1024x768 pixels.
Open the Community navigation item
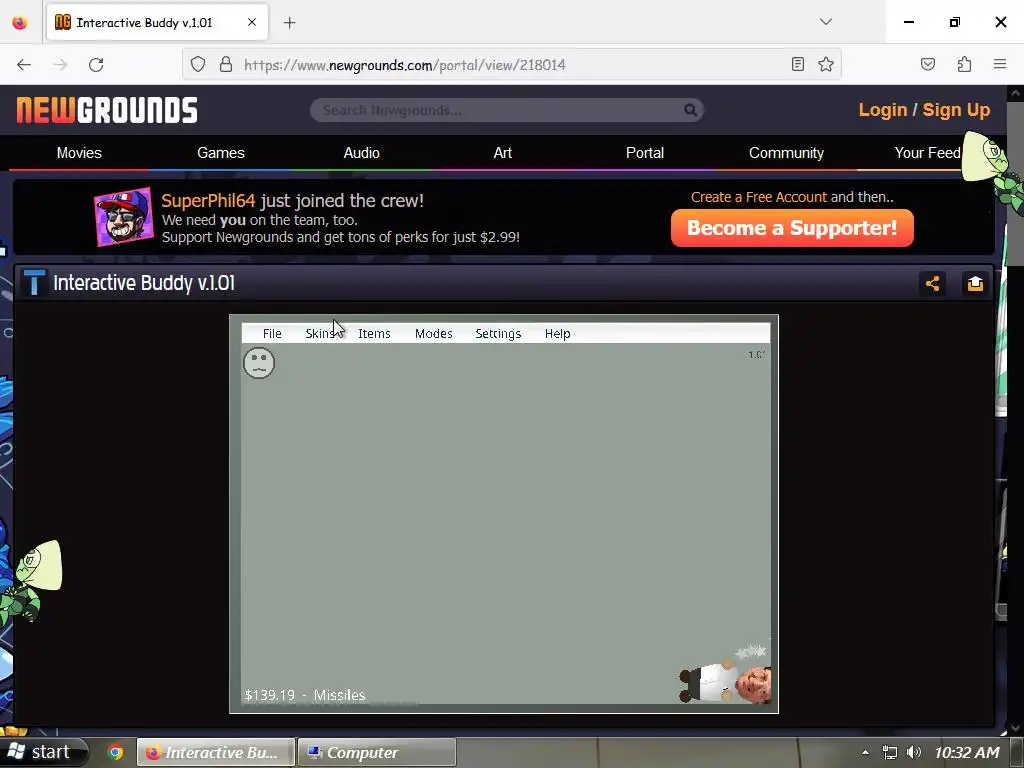pos(786,153)
